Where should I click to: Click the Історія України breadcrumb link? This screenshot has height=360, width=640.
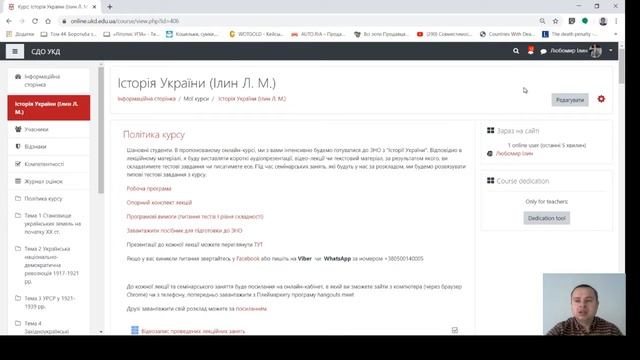click(252, 99)
